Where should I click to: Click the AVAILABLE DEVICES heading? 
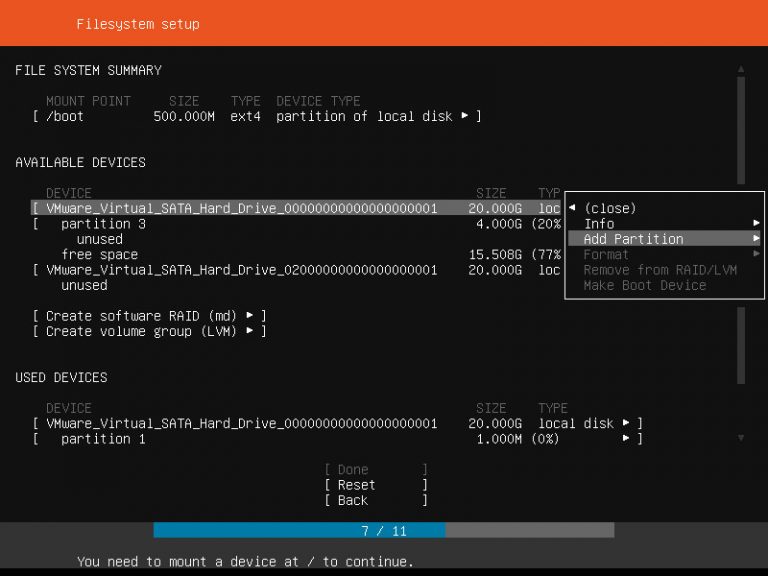tap(80, 163)
